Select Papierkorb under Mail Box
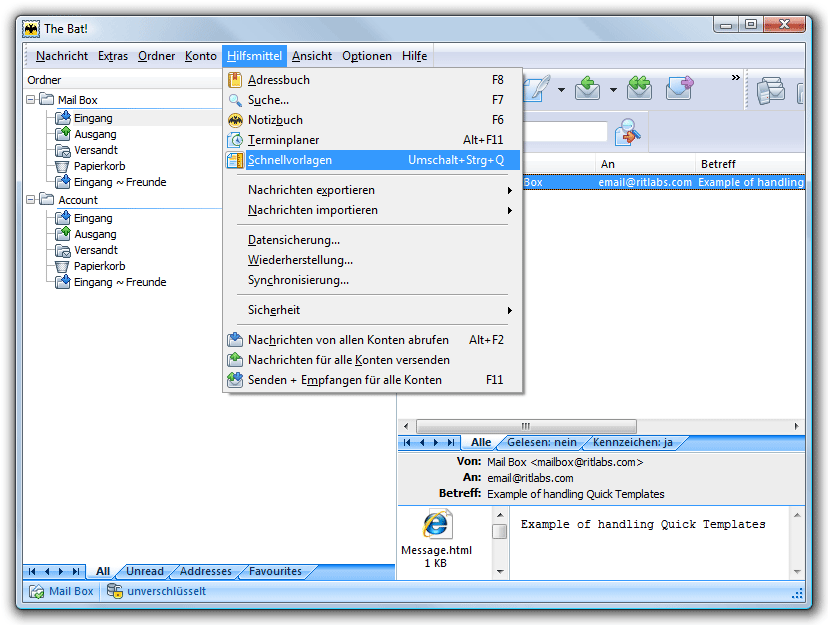The height and width of the screenshot is (625, 828). click(x=99, y=166)
